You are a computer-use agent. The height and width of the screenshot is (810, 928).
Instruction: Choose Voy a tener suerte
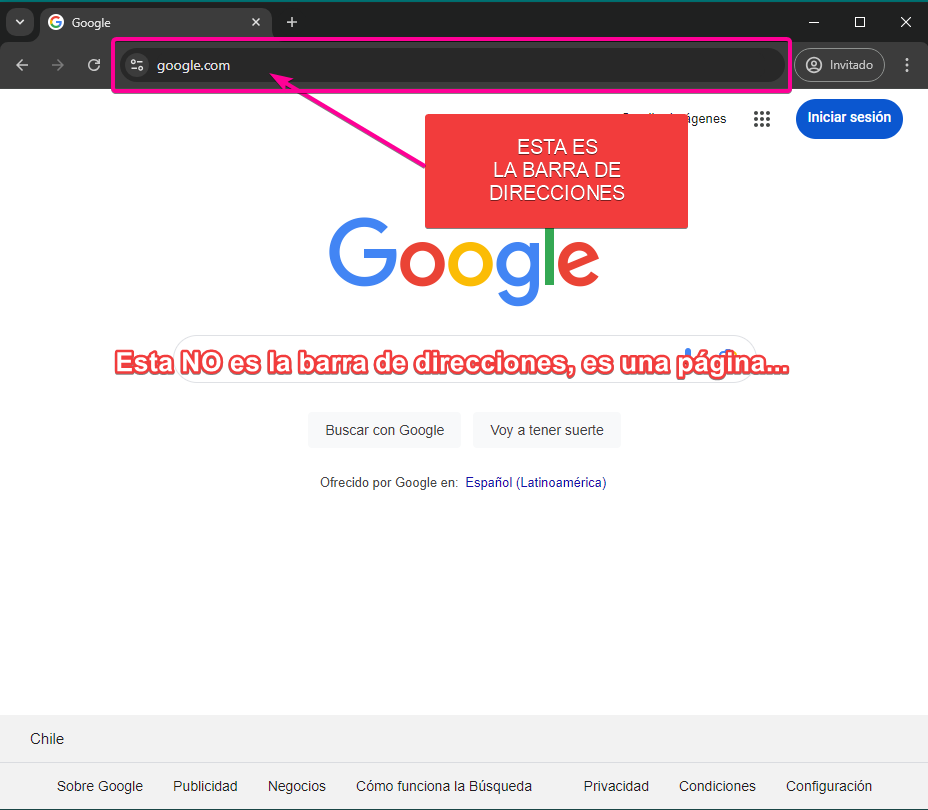[x=547, y=430]
